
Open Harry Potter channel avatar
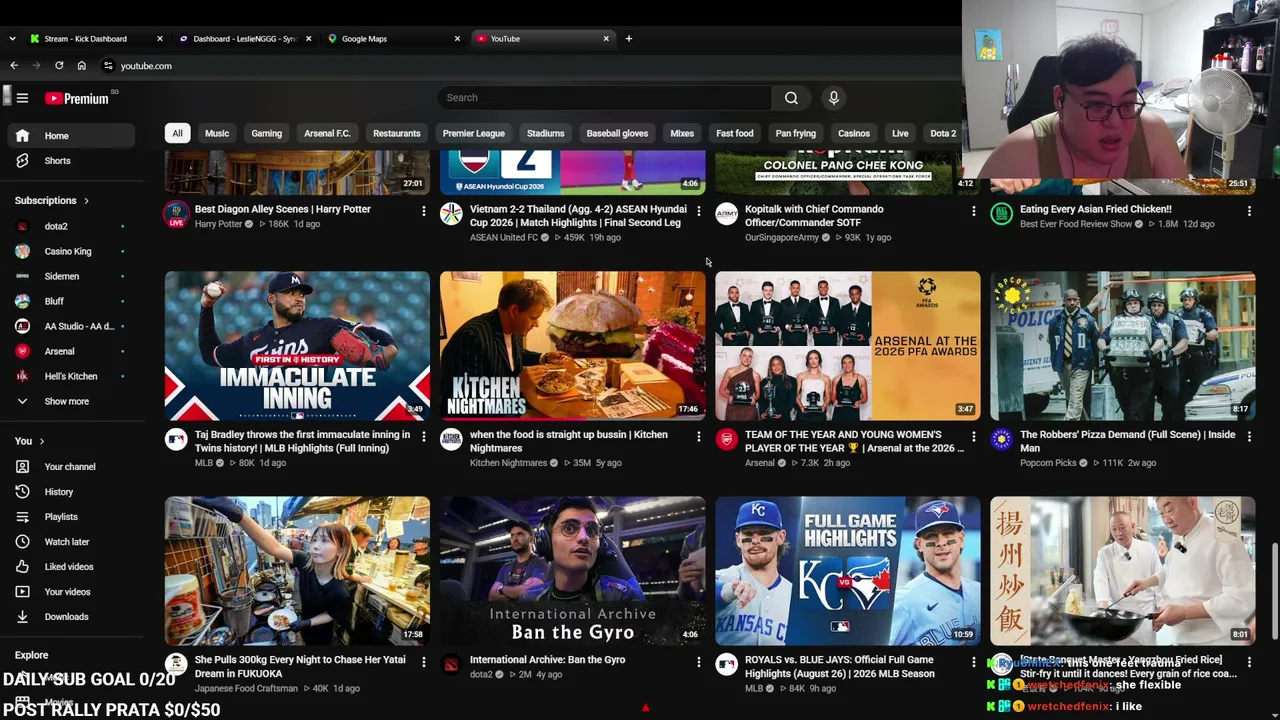point(176,214)
